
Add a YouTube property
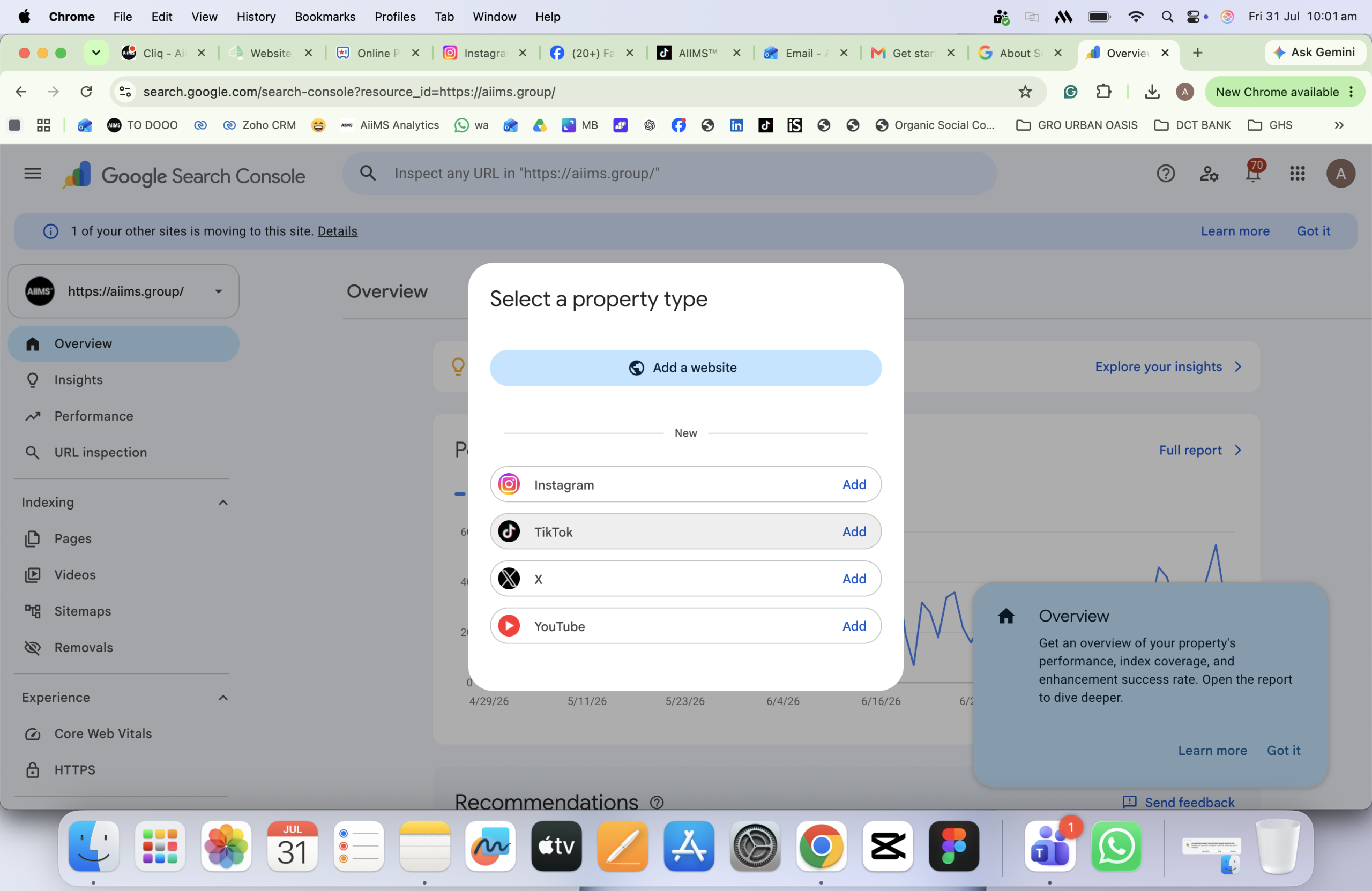(x=854, y=626)
